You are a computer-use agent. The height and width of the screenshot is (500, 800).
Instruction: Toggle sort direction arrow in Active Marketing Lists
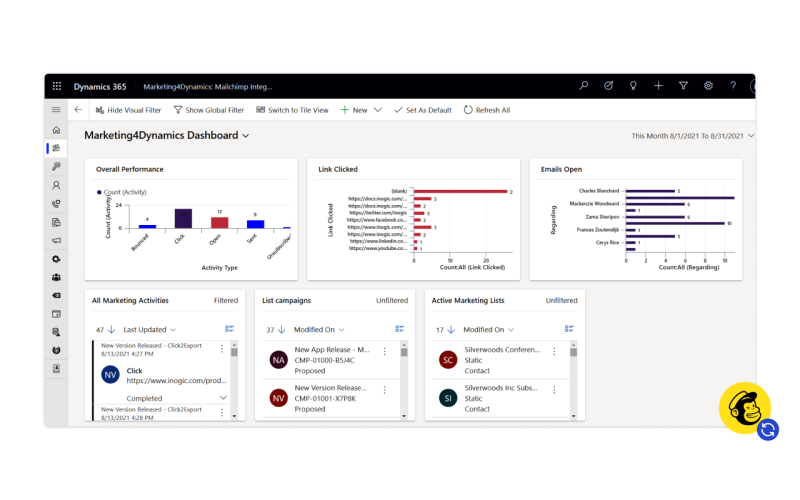point(451,330)
